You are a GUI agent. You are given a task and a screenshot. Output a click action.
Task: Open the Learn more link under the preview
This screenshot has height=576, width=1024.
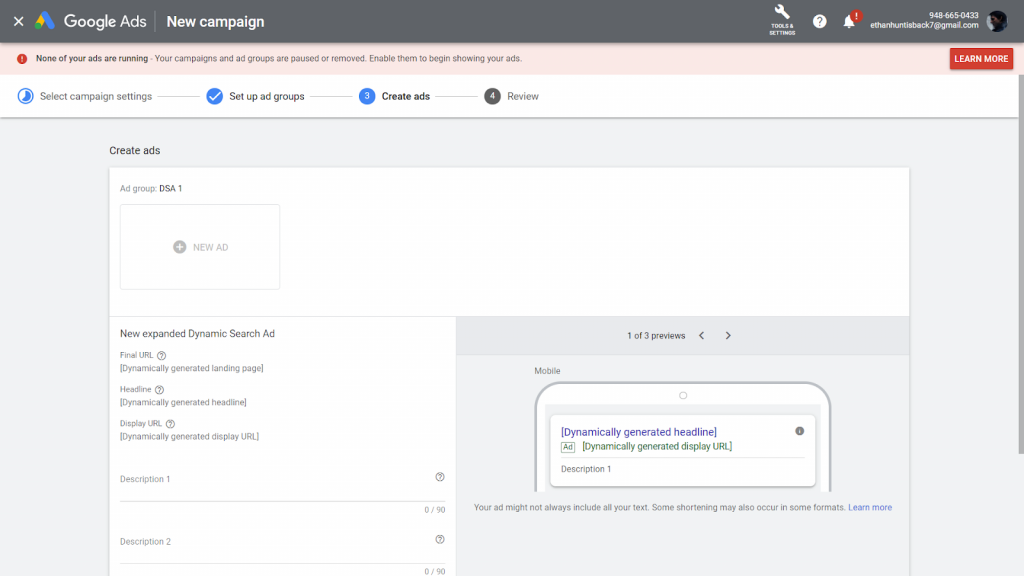pos(869,507)
